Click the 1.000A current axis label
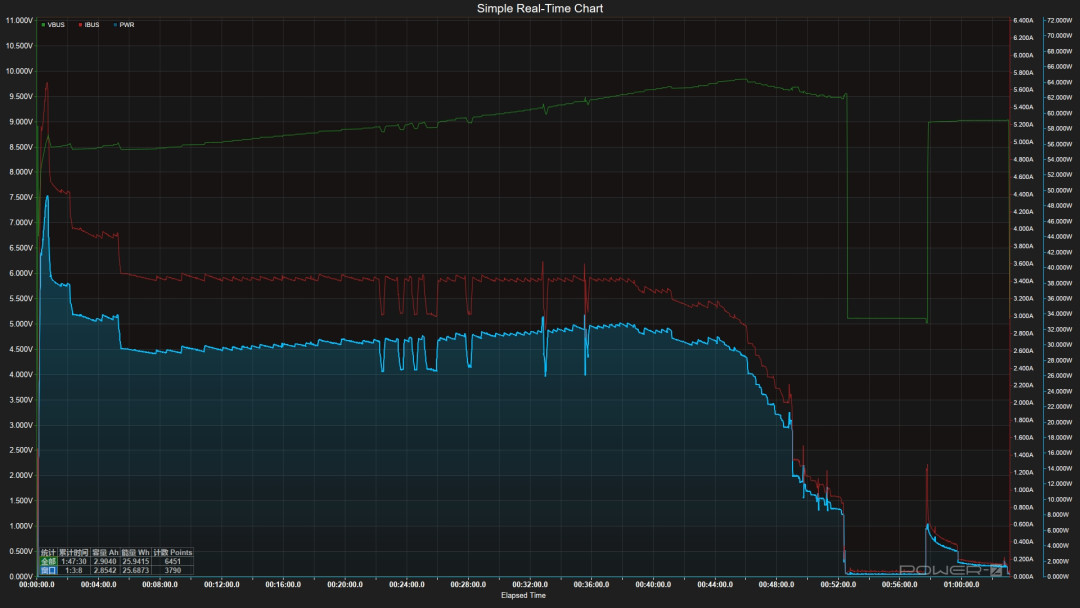This screenshot has width=1080, height=608. tap(1024, 490)
